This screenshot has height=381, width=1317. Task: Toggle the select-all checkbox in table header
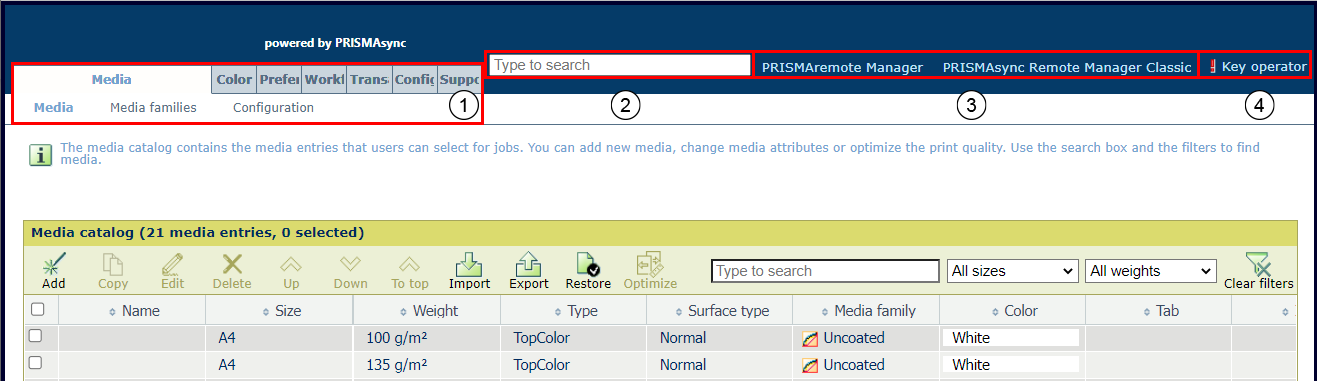[37, 310]
